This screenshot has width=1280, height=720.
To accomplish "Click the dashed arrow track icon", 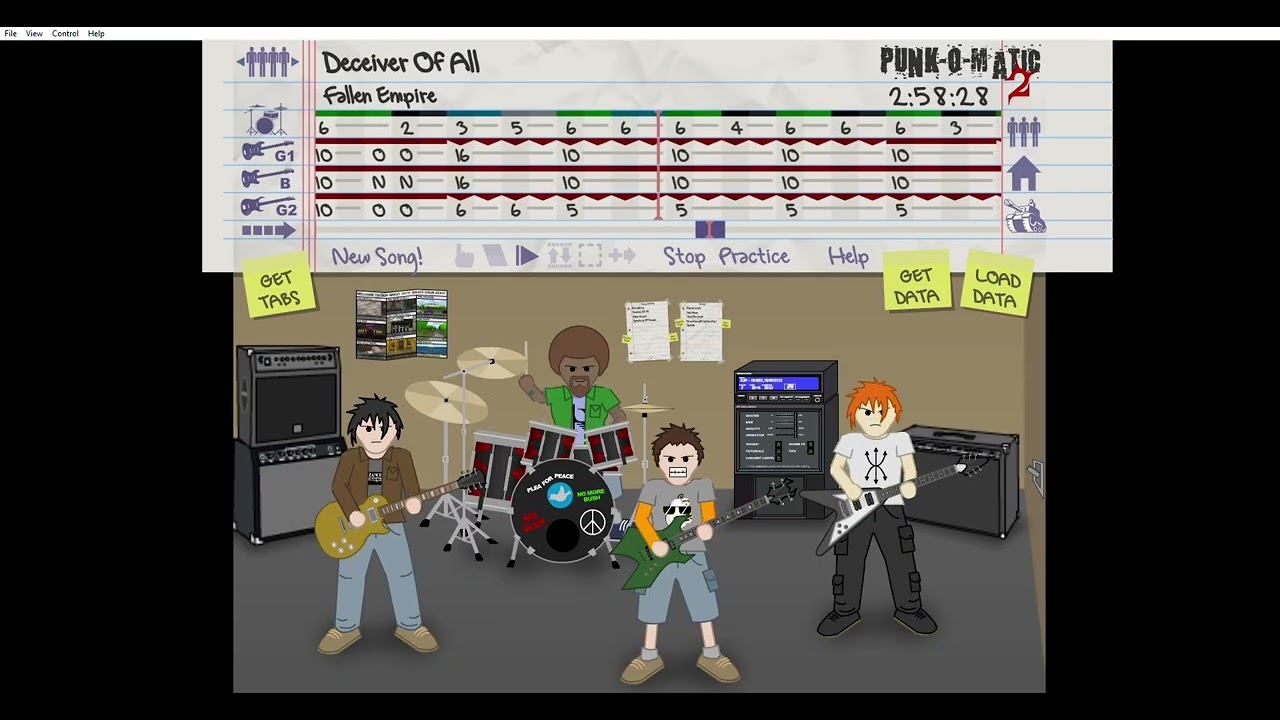I will 268,231.
